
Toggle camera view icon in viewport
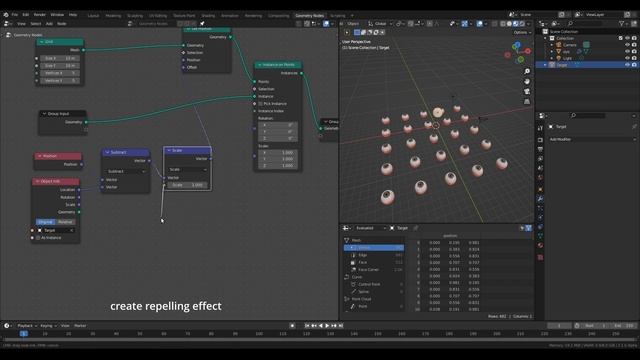pyautogui.click(x=527, y=91)
